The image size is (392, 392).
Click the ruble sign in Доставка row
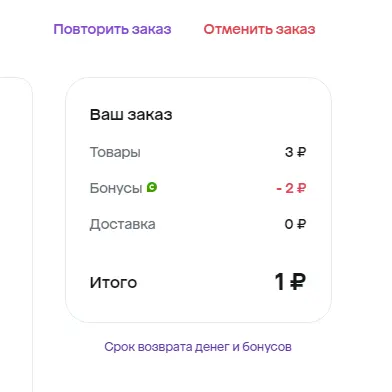click(x=301, y=224)
